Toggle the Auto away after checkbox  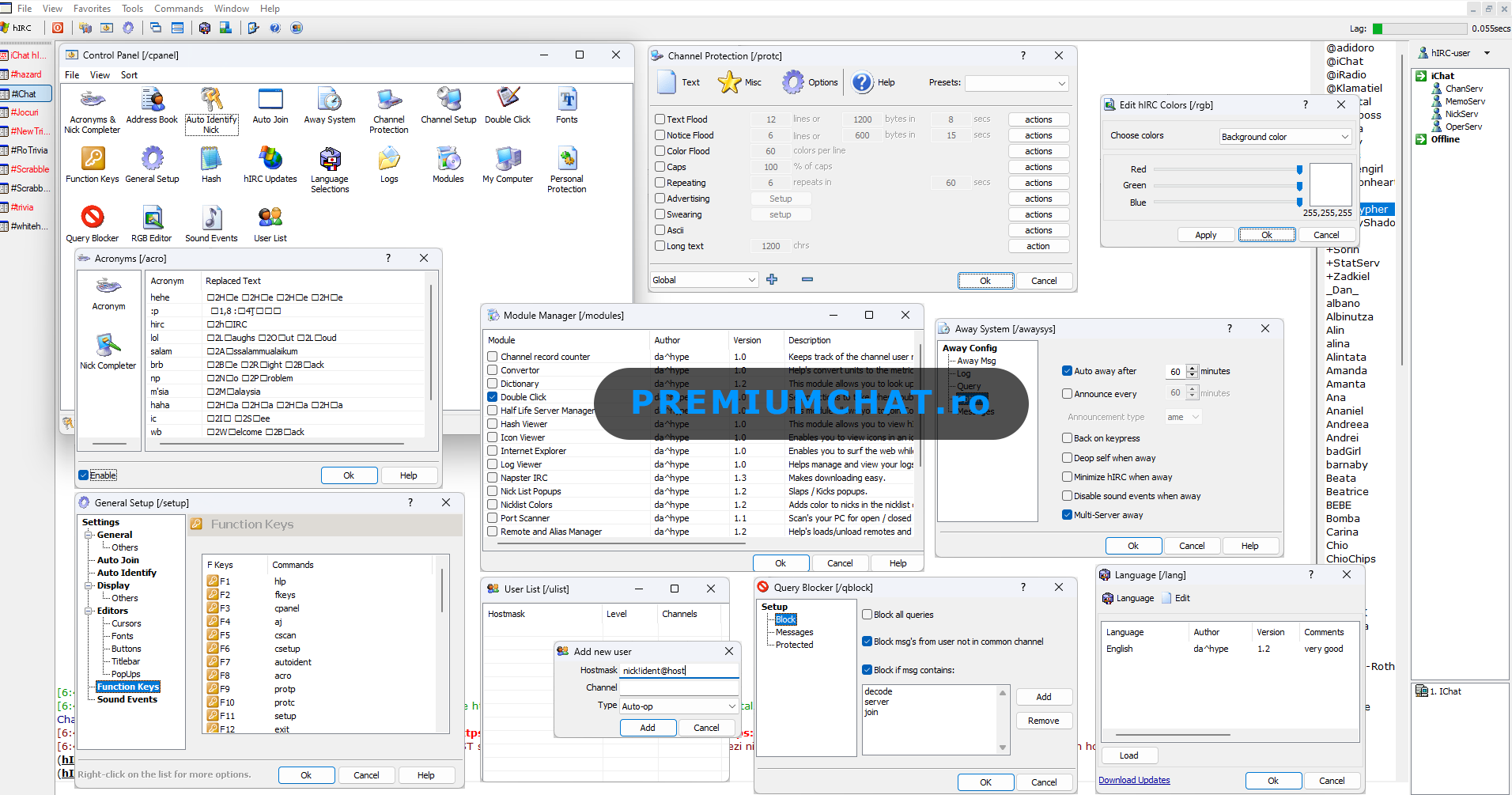click(1067, 371)
